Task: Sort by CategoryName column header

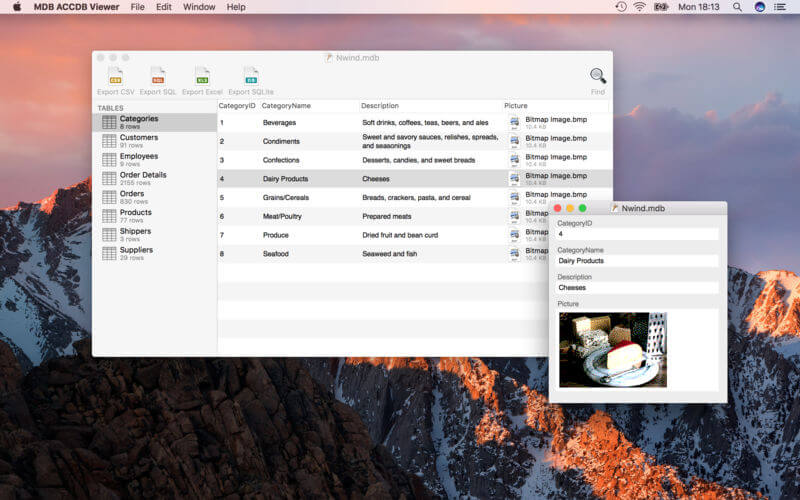Action: coord(286,105)
